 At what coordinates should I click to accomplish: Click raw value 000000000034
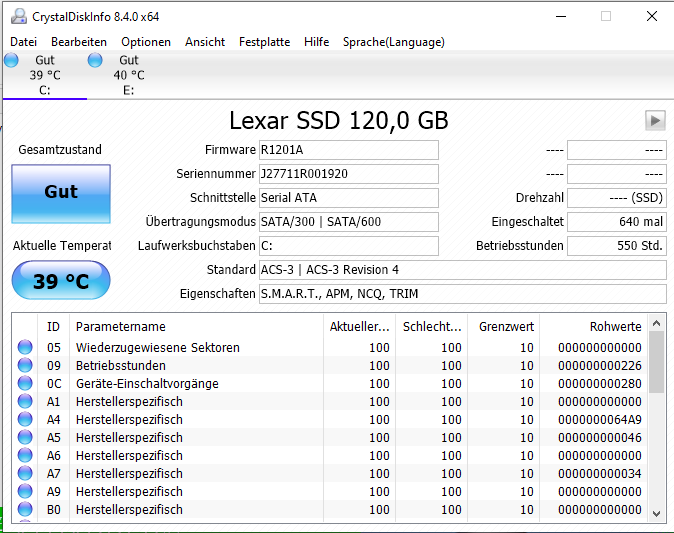point(600,474)
